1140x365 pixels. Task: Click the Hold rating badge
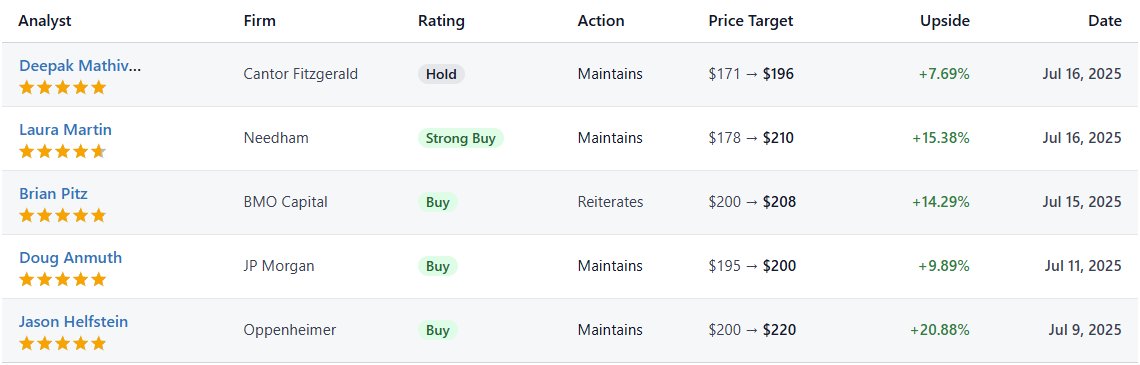(441, 74)
